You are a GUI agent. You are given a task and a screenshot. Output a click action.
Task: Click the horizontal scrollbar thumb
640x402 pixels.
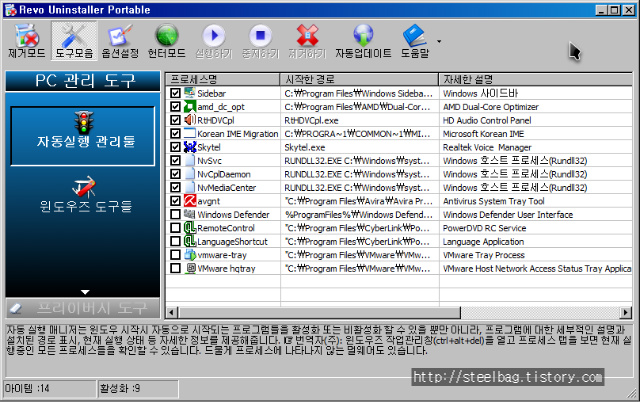(x=319, y=313)
